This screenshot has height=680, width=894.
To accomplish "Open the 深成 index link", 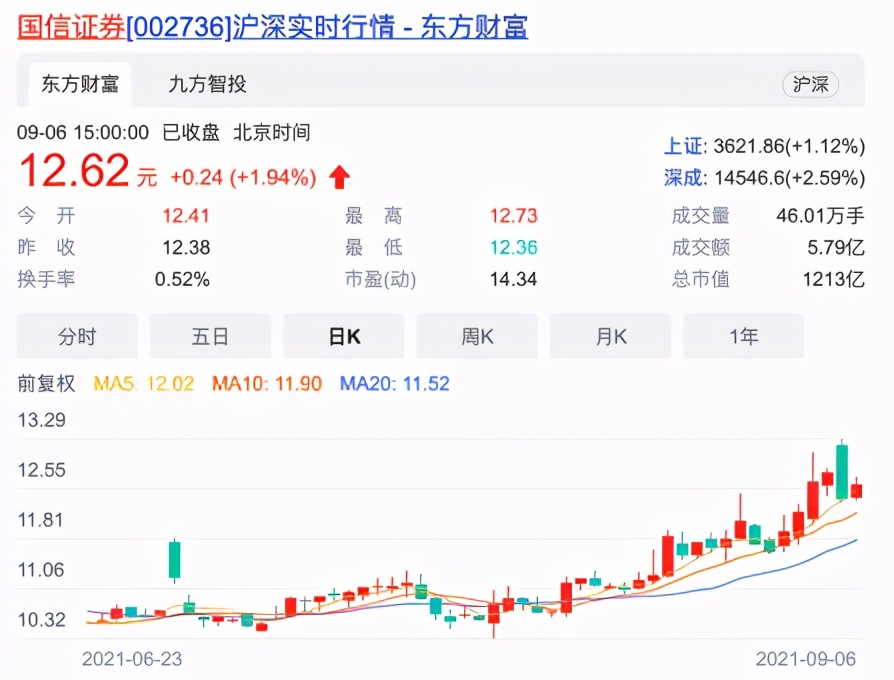I will coord(685,178).
